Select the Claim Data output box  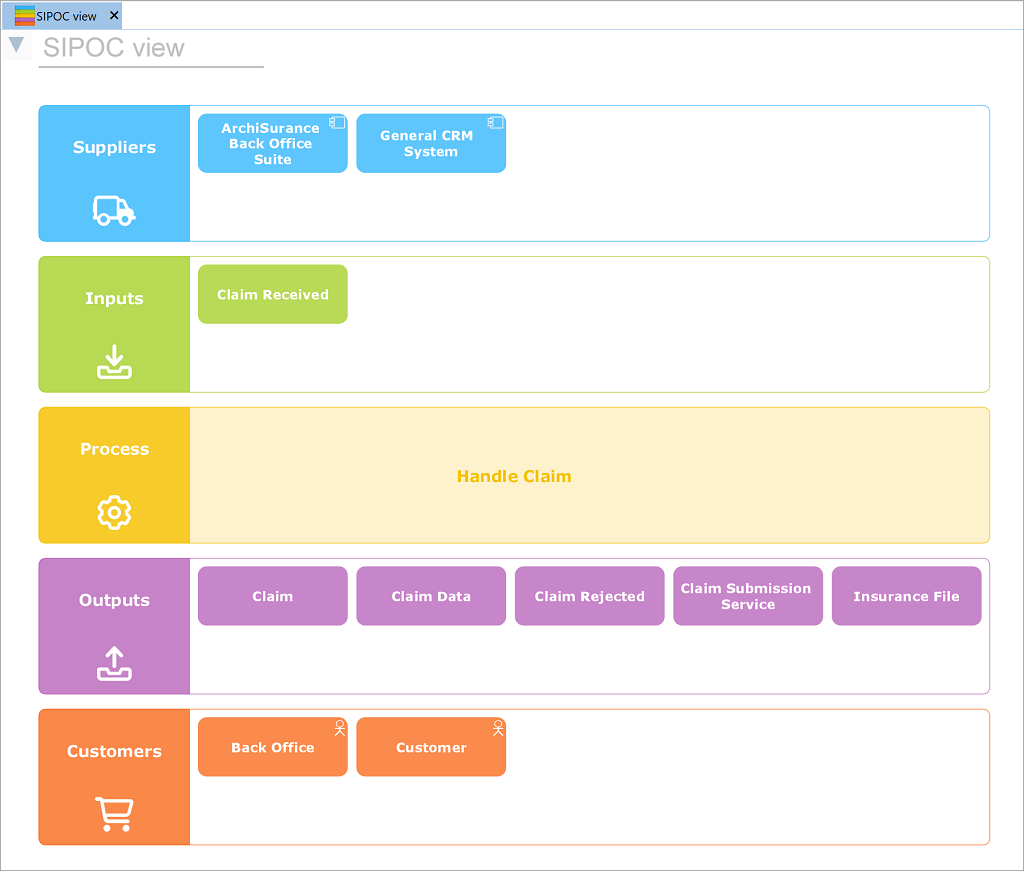pyautogui.click(x=431, y=596)
